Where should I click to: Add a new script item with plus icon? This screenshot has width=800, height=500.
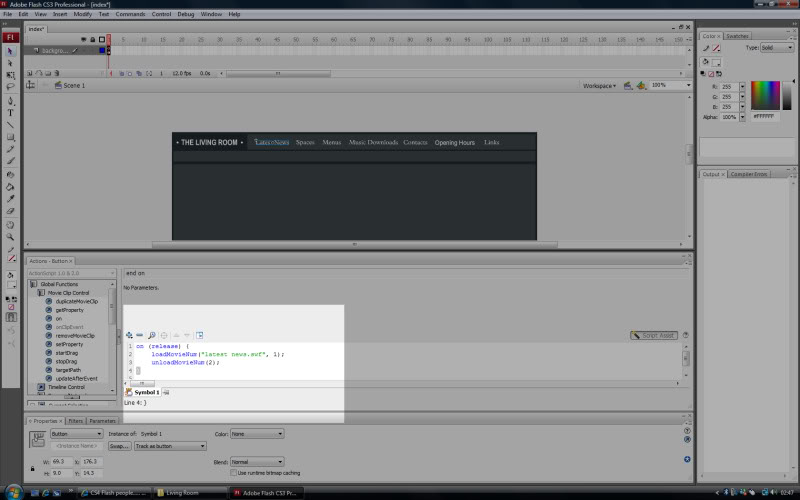[129, 335]
